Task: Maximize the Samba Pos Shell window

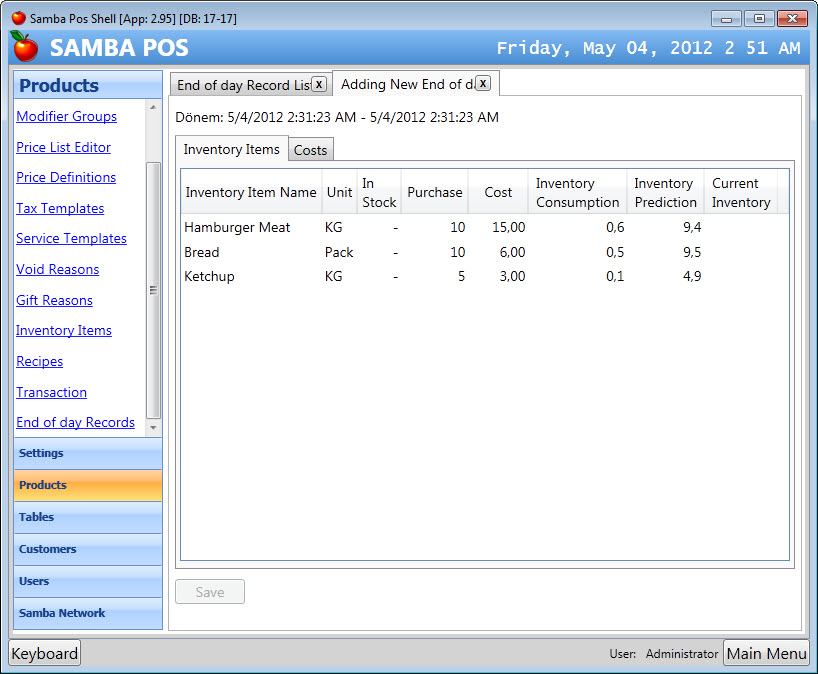Action: [759, 19]
